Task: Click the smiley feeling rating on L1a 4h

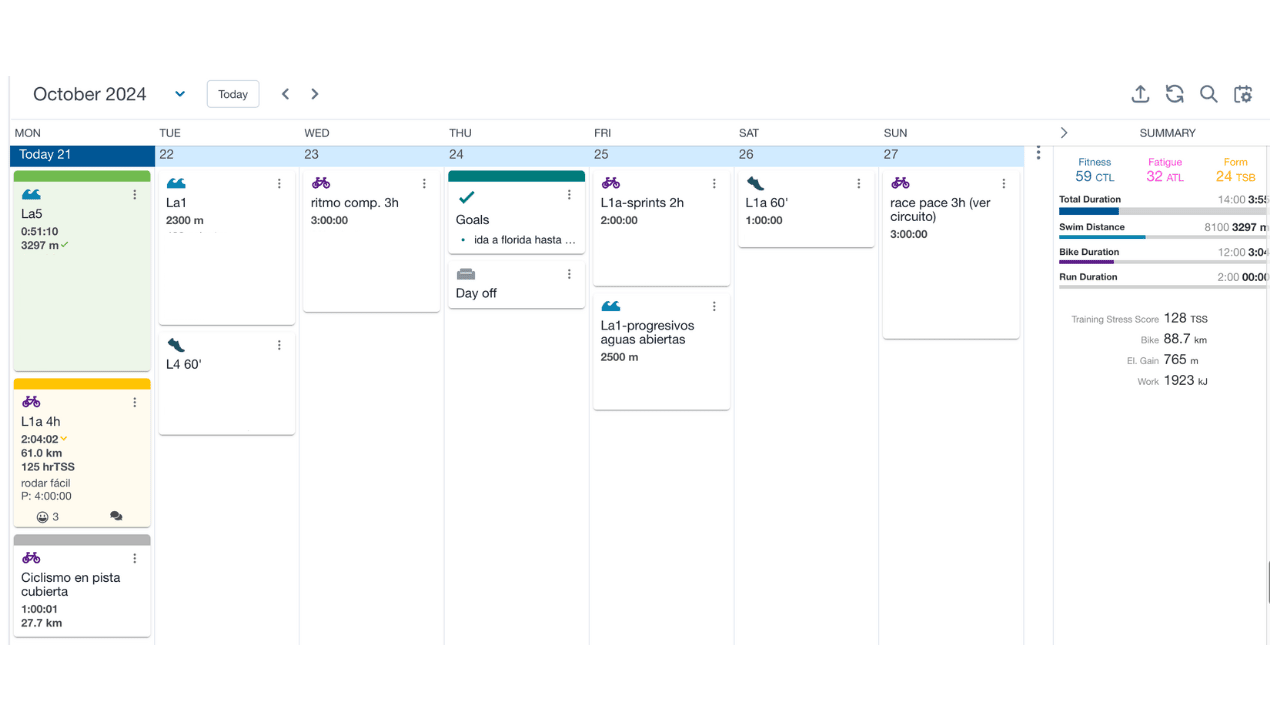Action: 42,517
